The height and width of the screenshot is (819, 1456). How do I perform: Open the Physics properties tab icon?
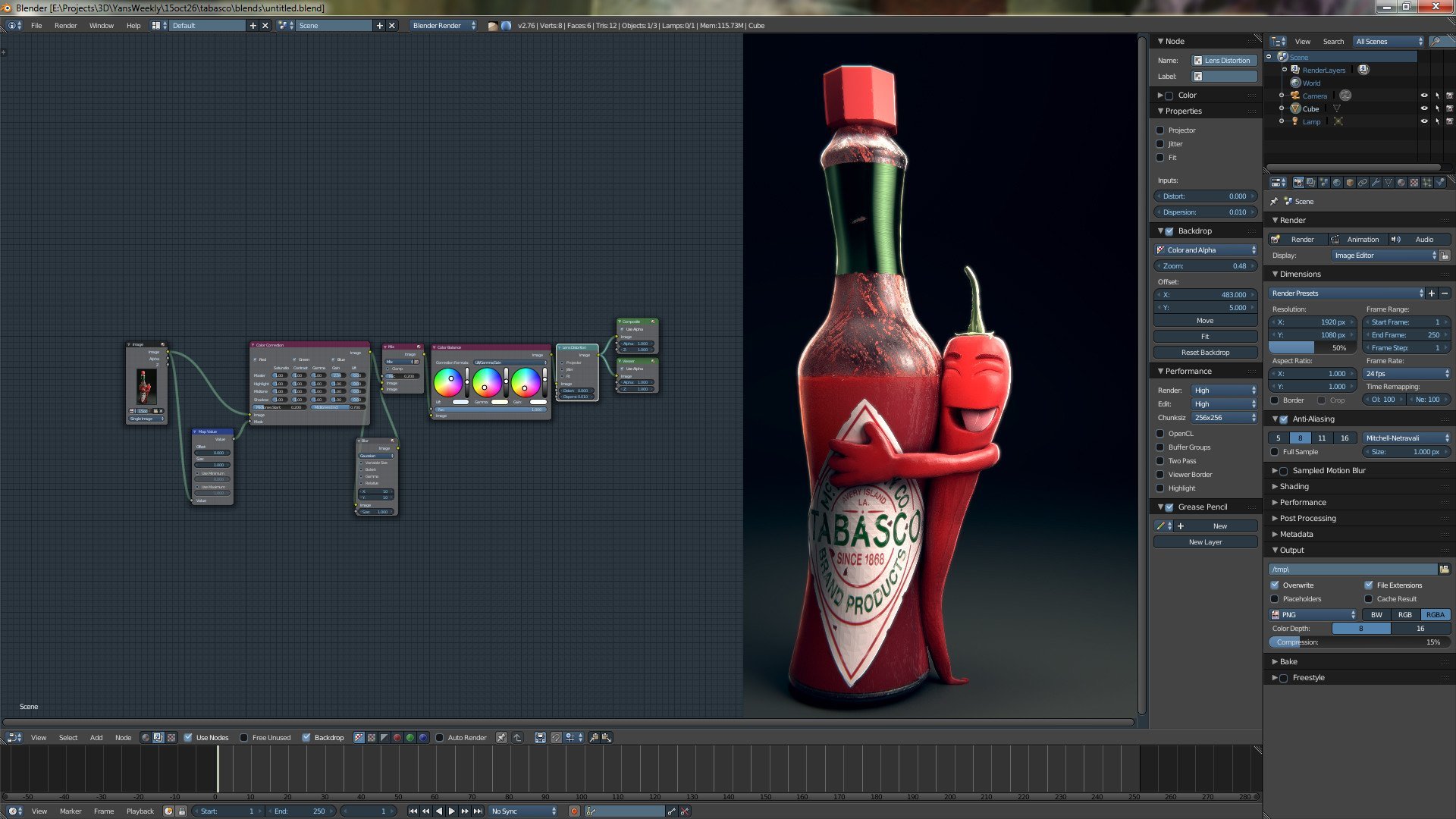coord(1440,183)
